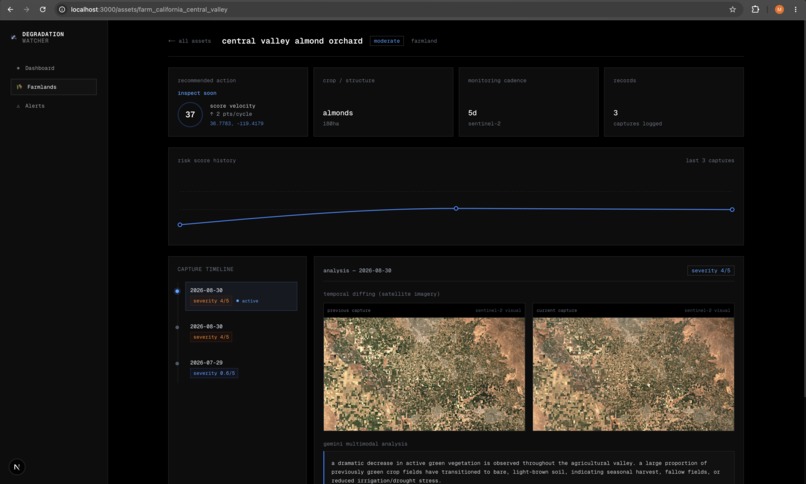Click the Alerts warning icon in sidebar

coord(18,106)
